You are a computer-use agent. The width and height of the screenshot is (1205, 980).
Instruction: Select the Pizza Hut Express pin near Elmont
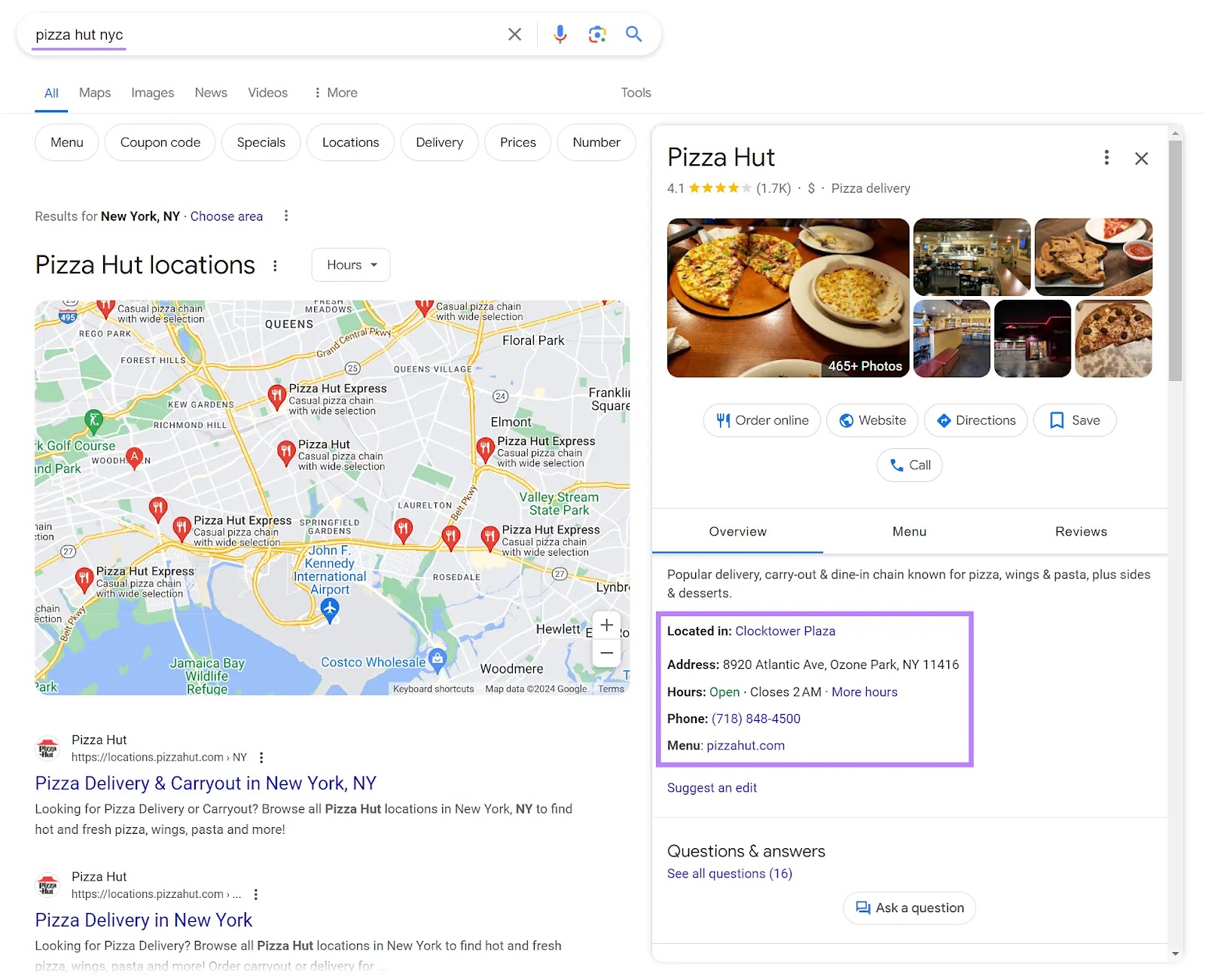coord(485,450)
